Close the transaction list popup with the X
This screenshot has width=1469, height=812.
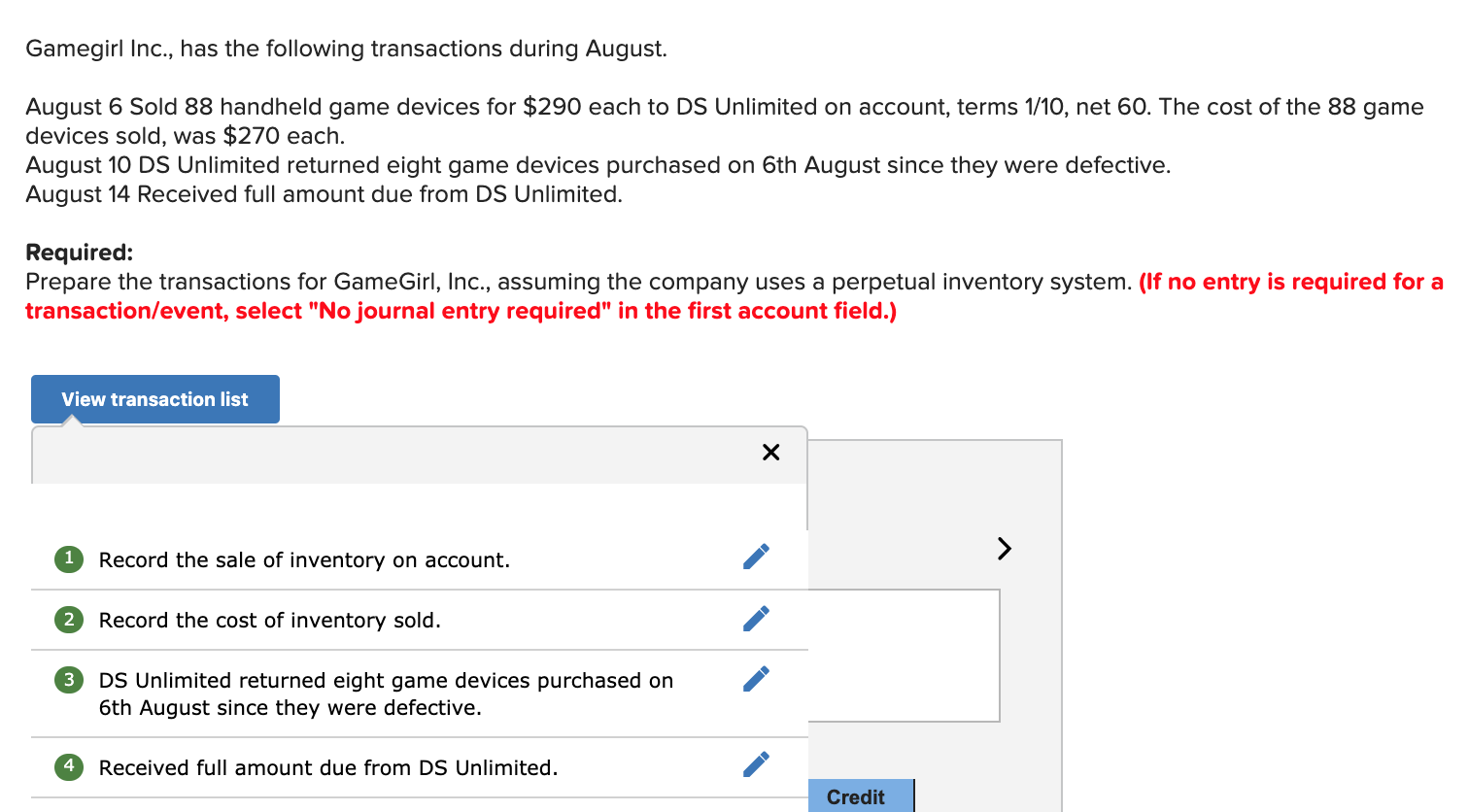[770, 452]
